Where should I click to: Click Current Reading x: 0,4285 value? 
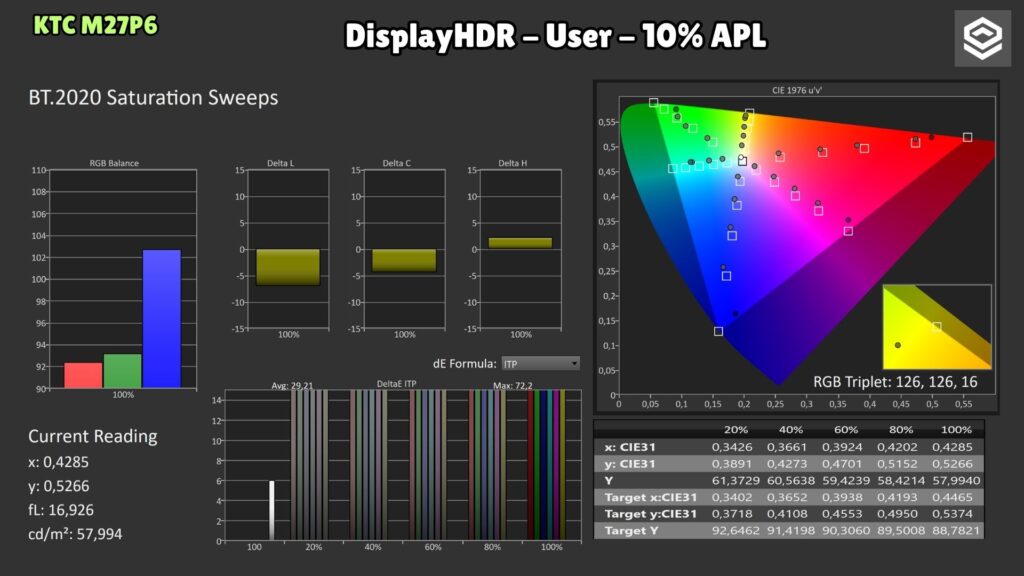(58, 462)
